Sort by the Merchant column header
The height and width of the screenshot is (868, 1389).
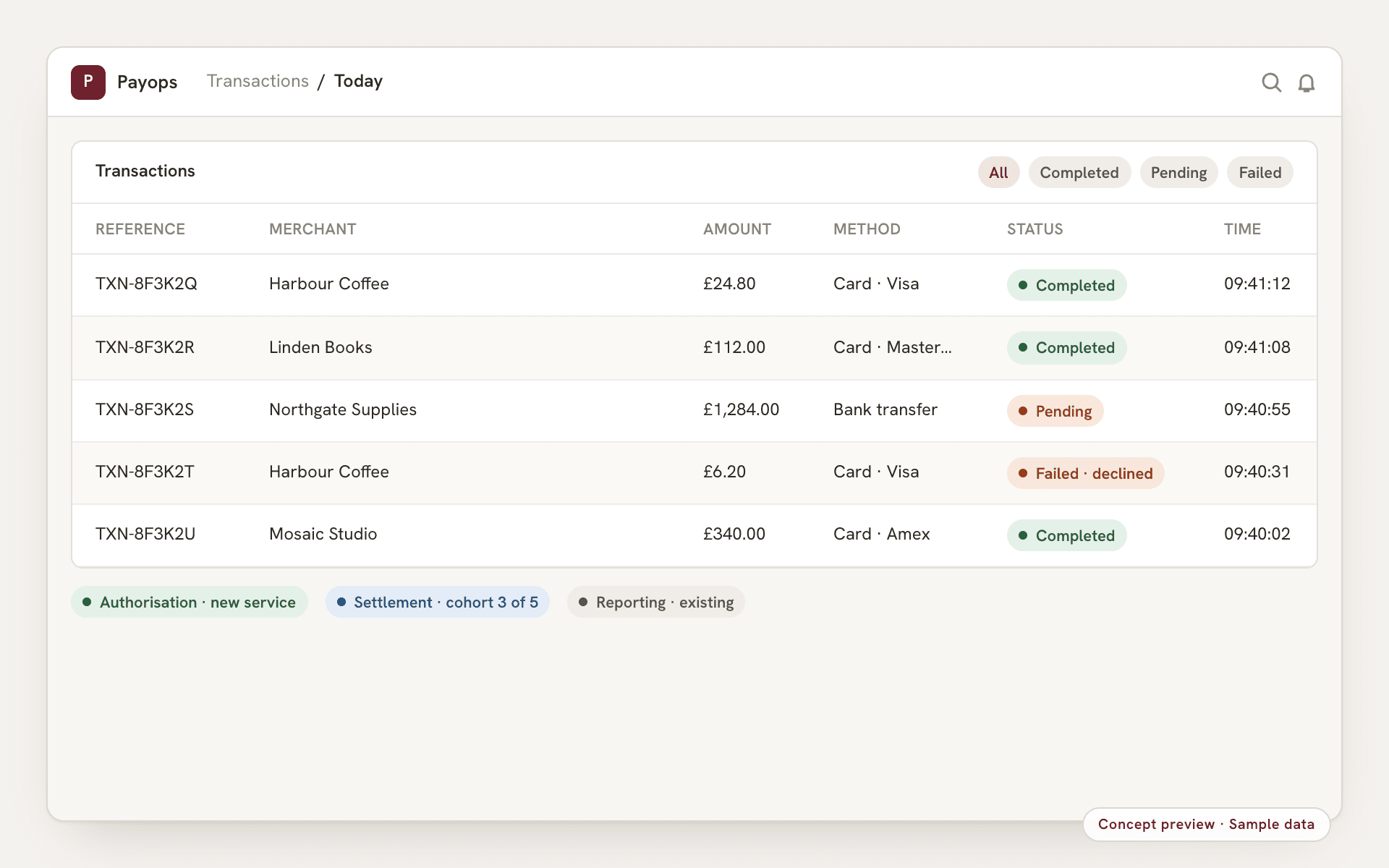tap(313, 229)
